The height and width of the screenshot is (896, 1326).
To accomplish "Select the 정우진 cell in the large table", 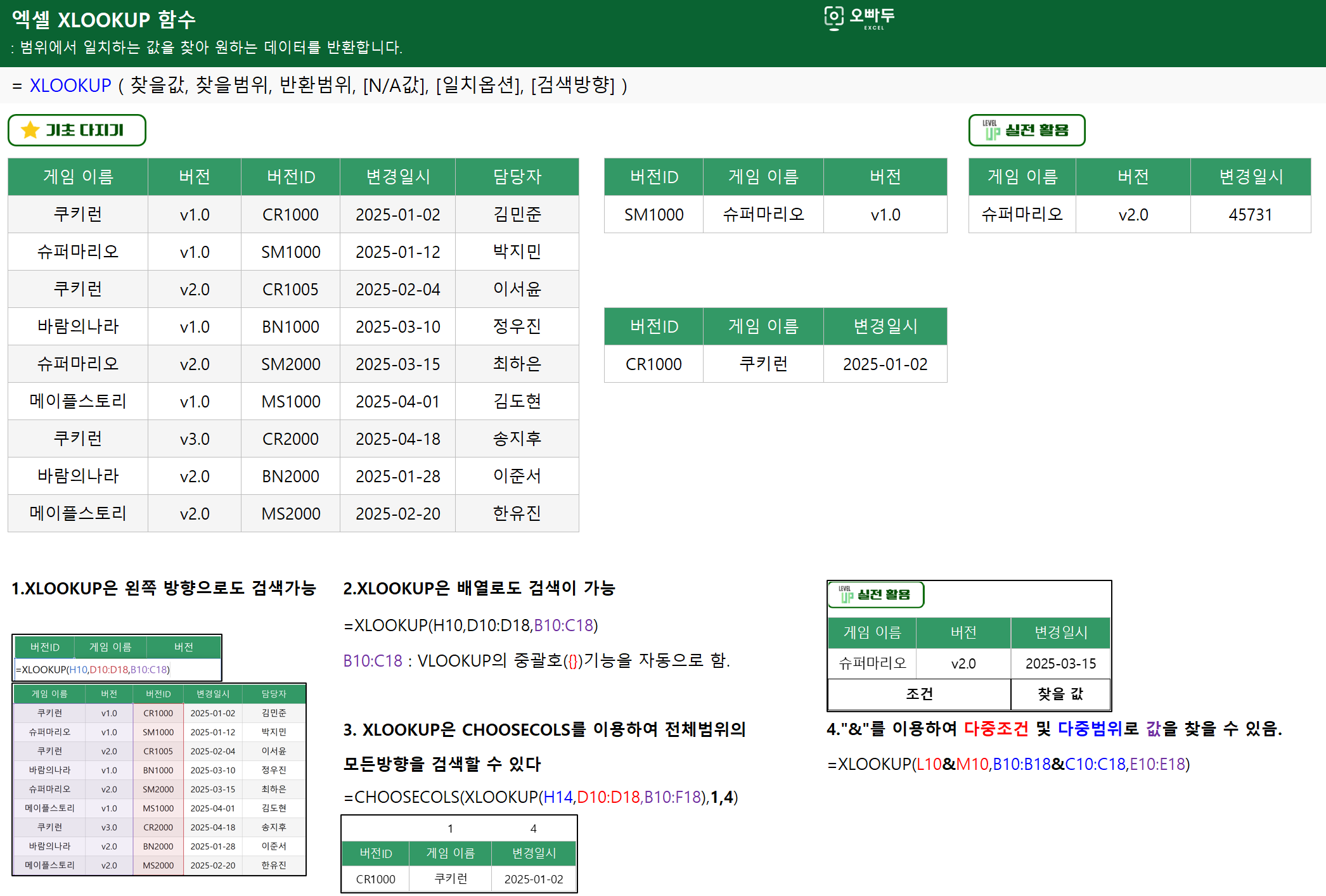I will tap(517, 326).
